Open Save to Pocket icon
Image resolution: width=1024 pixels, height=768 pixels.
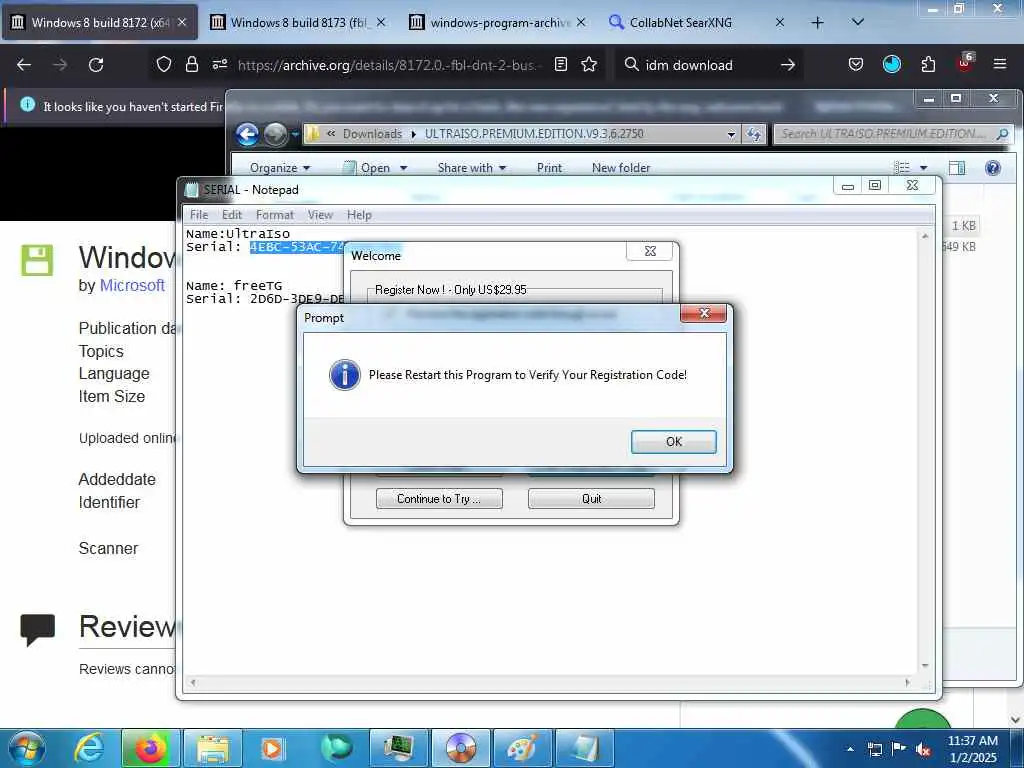[x=856, y=64]
